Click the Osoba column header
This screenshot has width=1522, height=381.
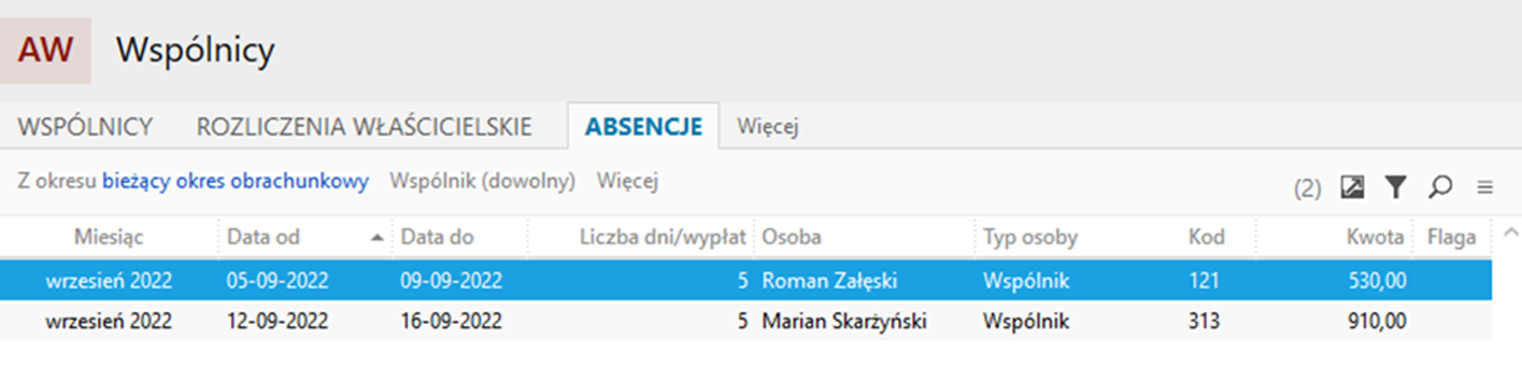pos(865,238)
